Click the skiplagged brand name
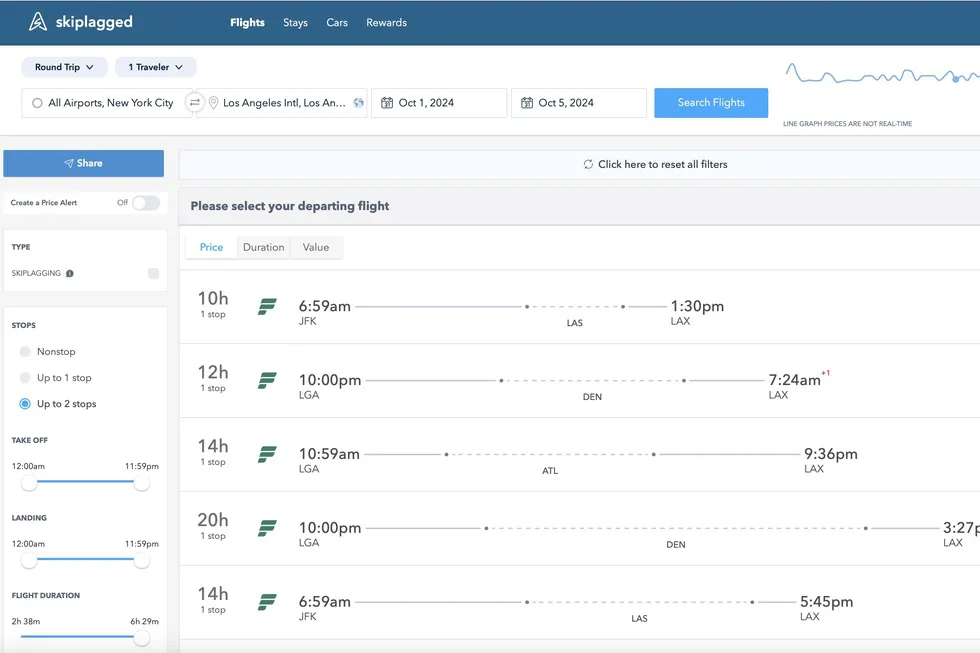The width and height of the screenshot is (980, 653). click(94, 22)
